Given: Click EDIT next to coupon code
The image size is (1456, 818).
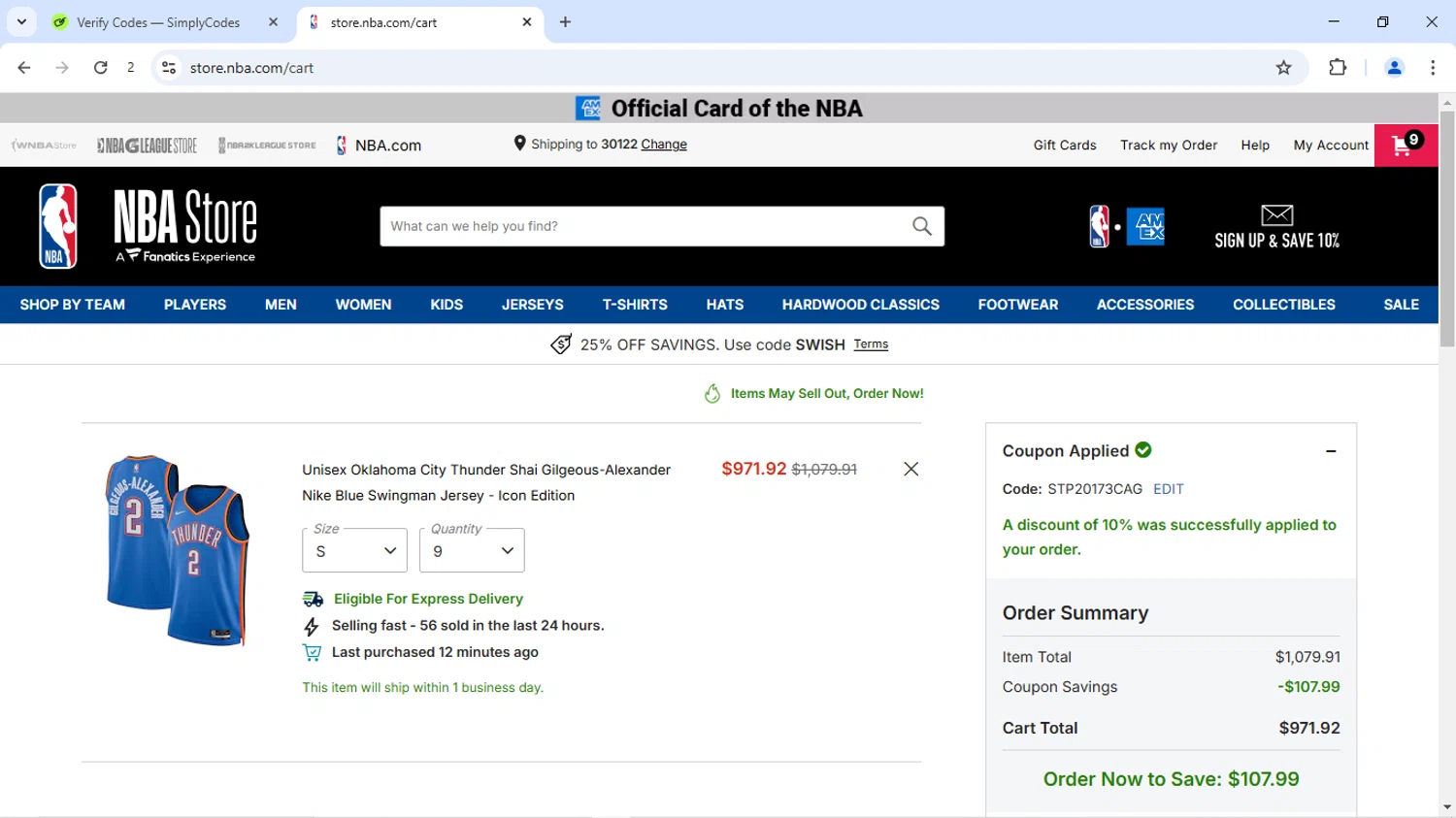Looking at the screenshot, I should pos(1168,489).
